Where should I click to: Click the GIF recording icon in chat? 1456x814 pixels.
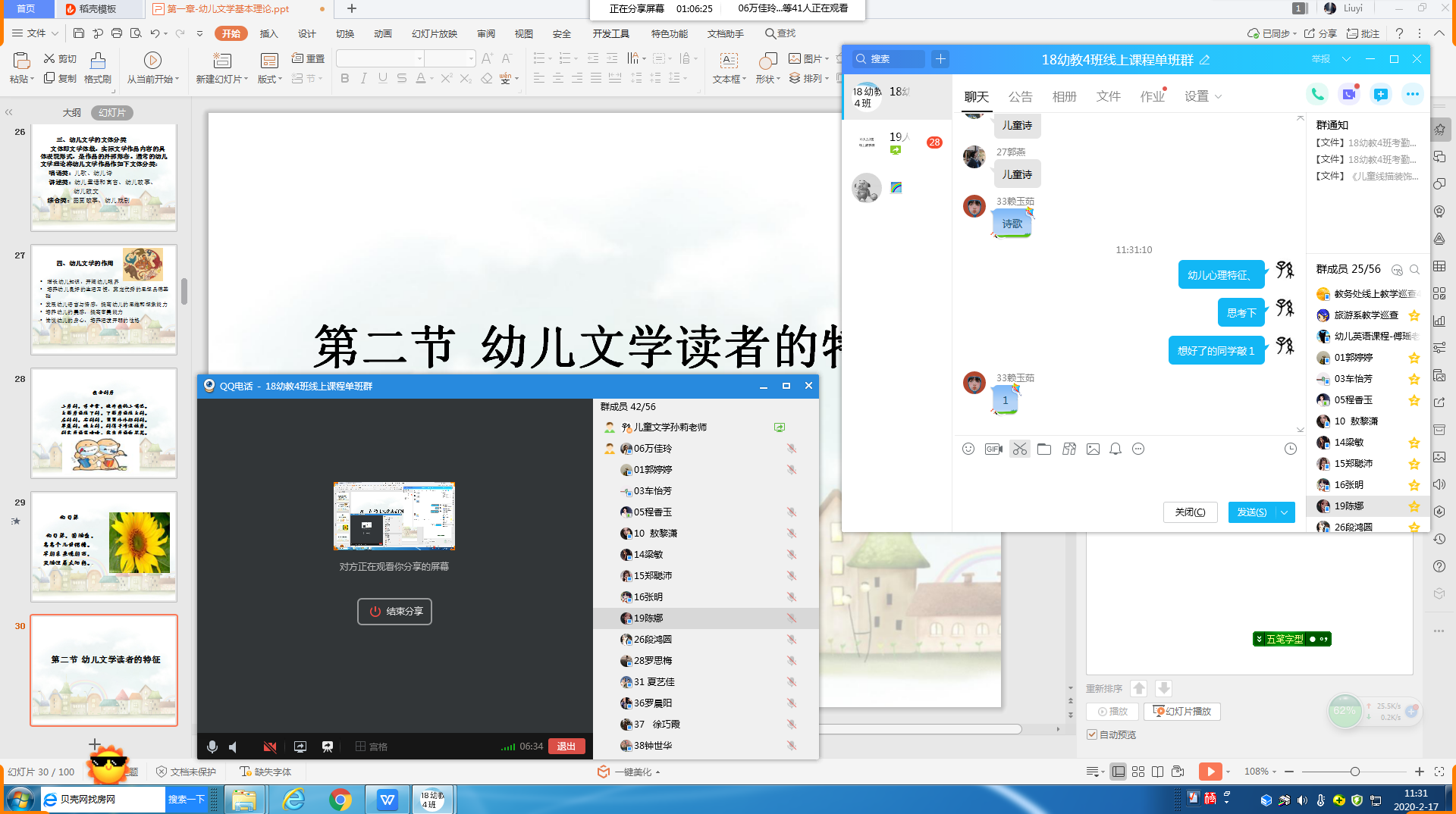(993, 449)
